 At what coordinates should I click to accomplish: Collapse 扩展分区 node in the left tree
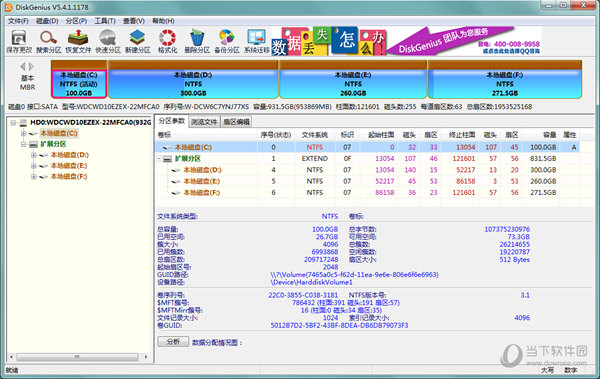[x=23, y=144]
